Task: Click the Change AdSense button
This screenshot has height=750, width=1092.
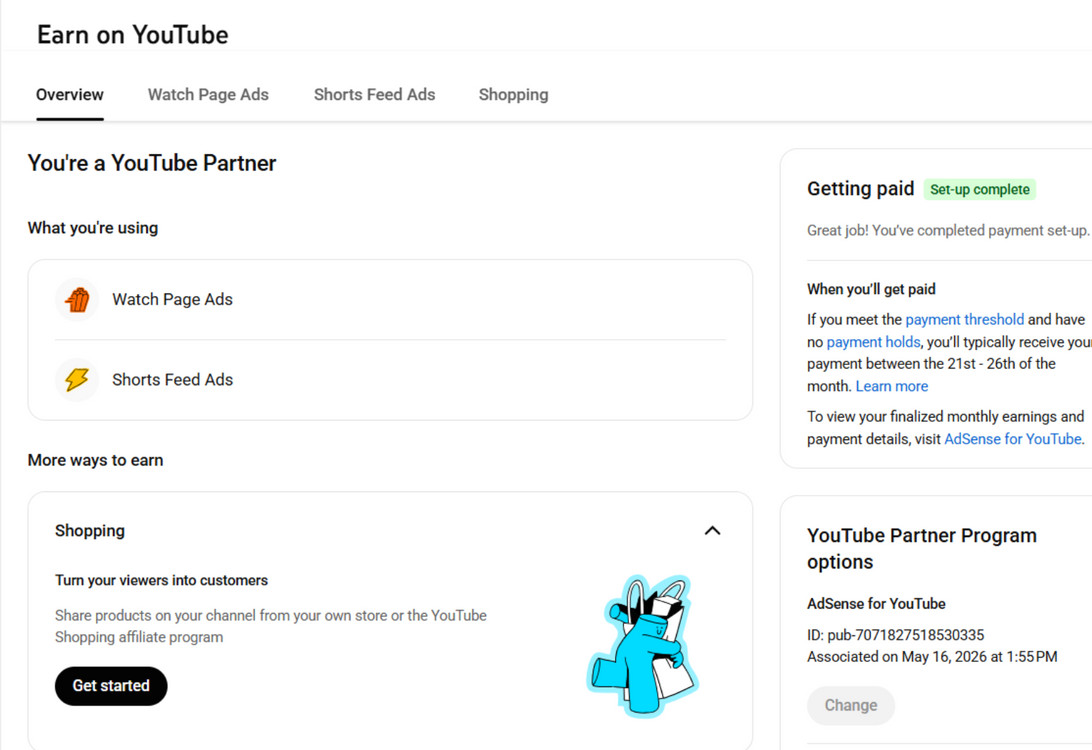Action: coord(850,705)
